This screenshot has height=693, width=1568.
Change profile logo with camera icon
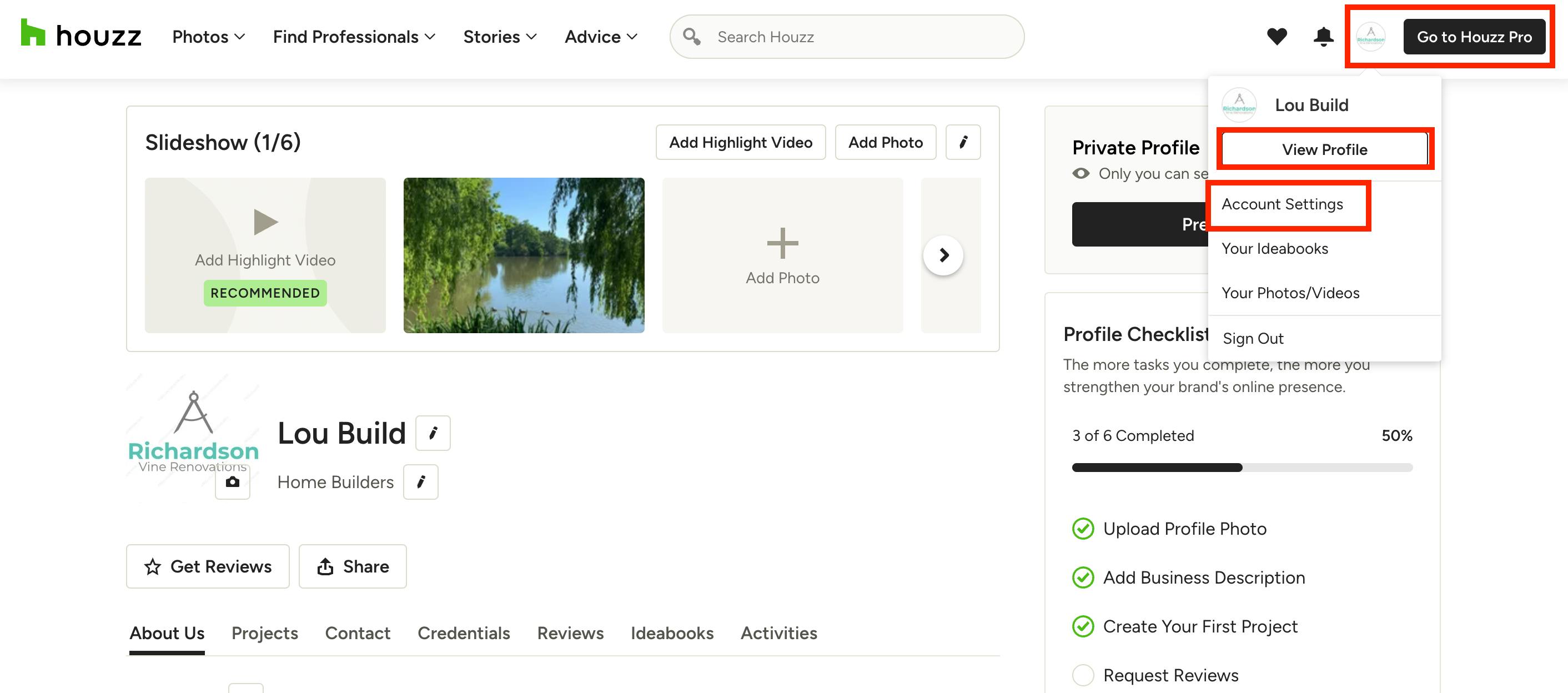point(233,483)
